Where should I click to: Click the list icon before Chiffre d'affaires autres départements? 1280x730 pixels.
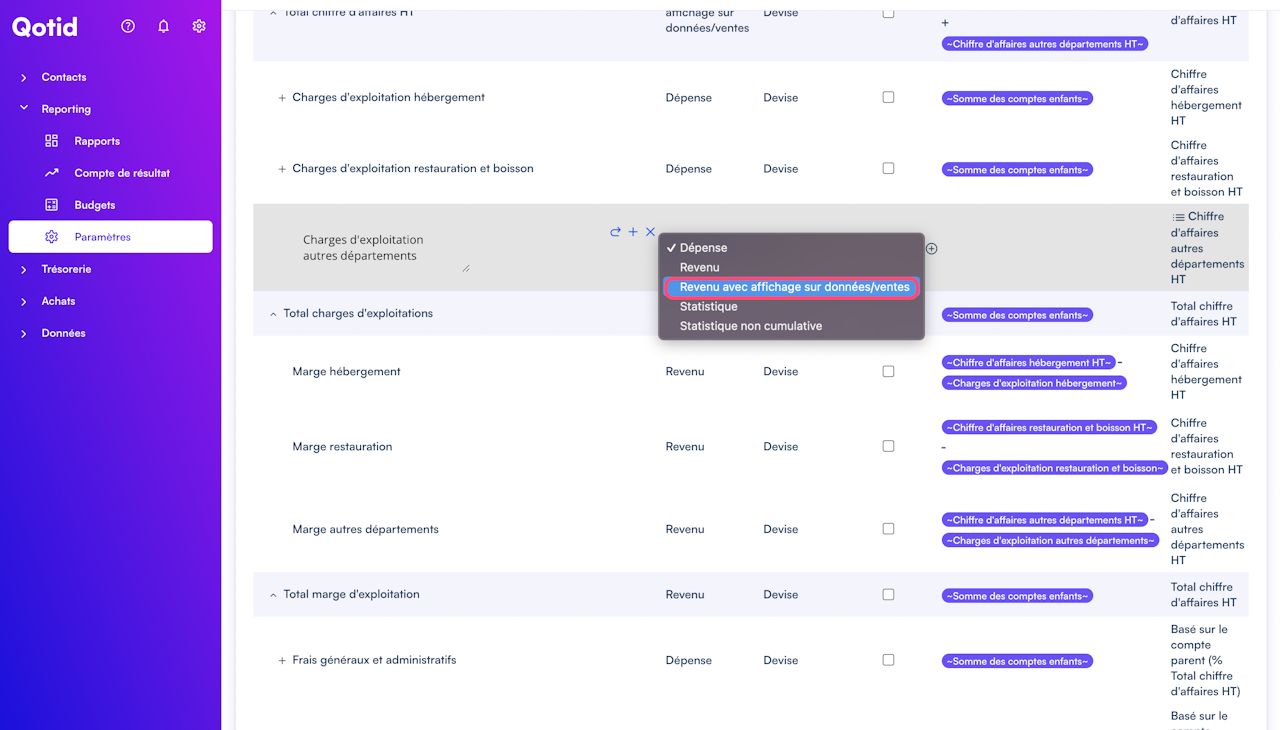pos(1178,217)
